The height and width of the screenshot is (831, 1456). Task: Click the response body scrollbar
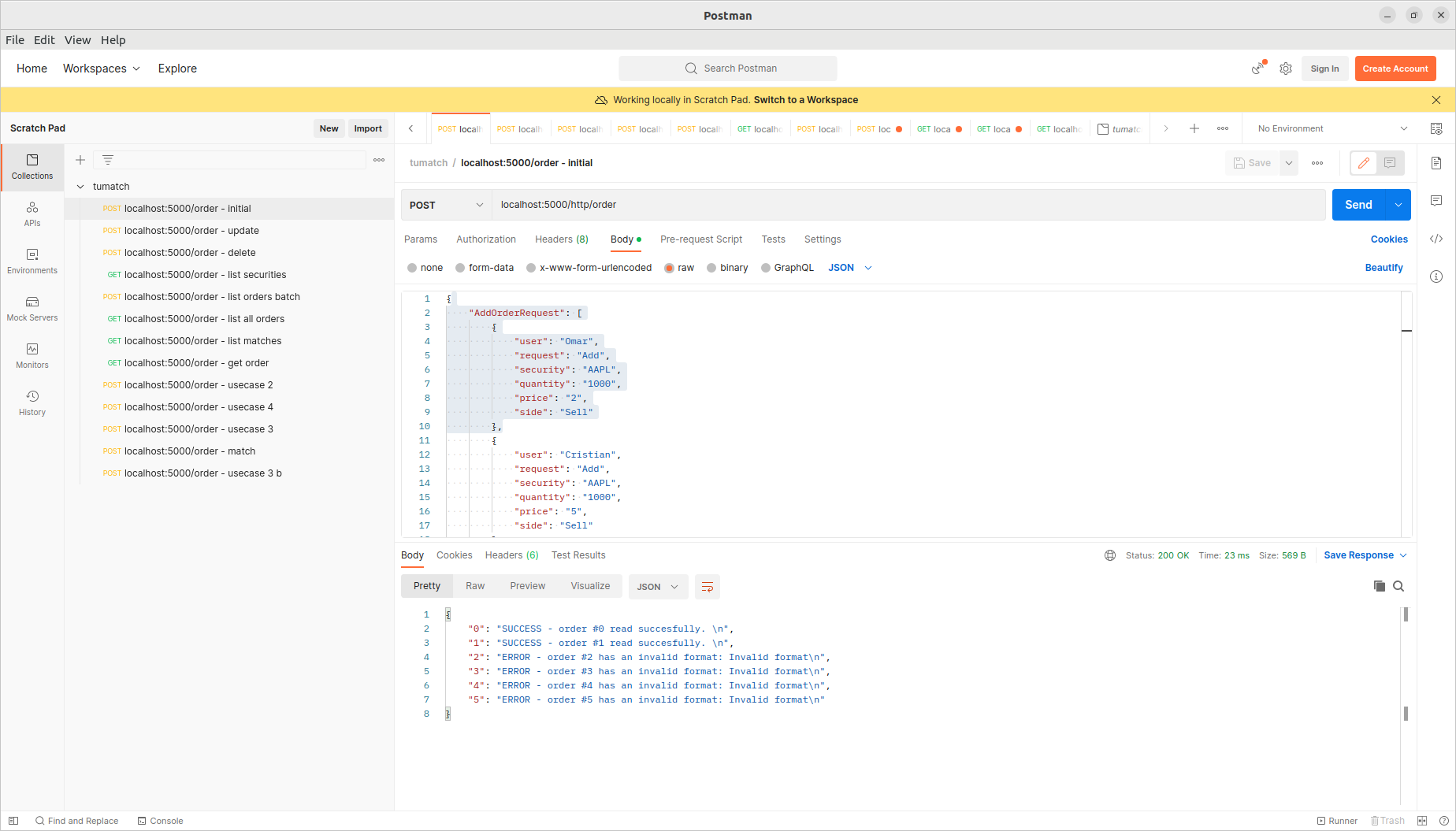(1406, 663)
